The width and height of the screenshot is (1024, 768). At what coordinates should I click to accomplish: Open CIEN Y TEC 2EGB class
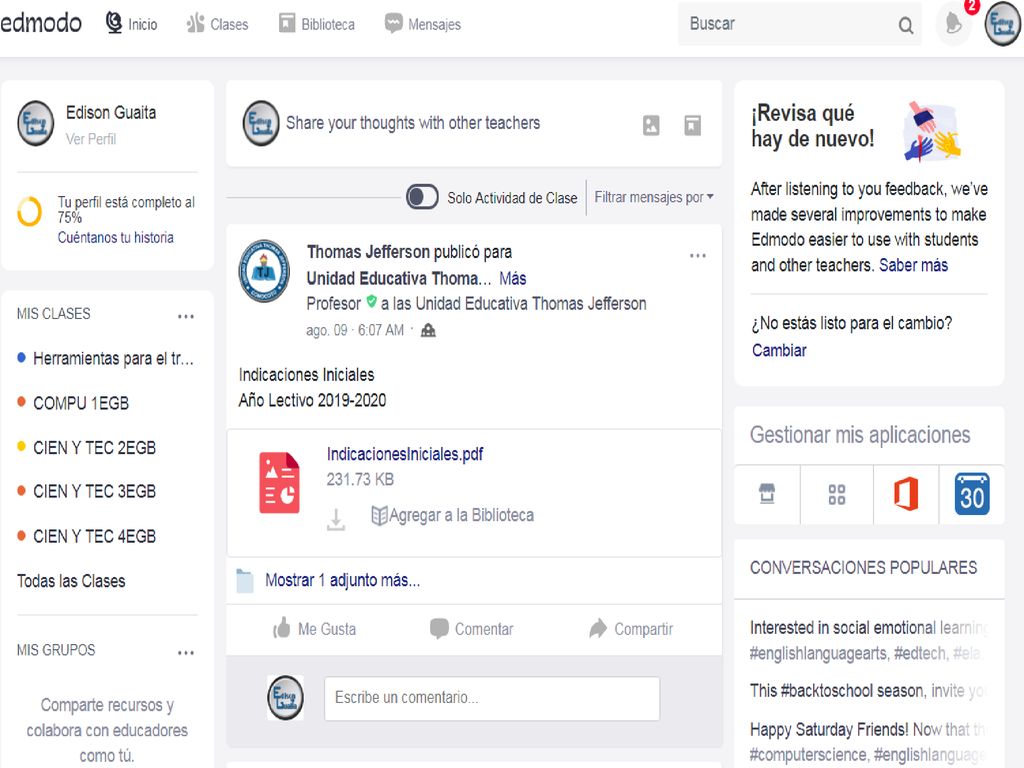click(x=95, y=447)
